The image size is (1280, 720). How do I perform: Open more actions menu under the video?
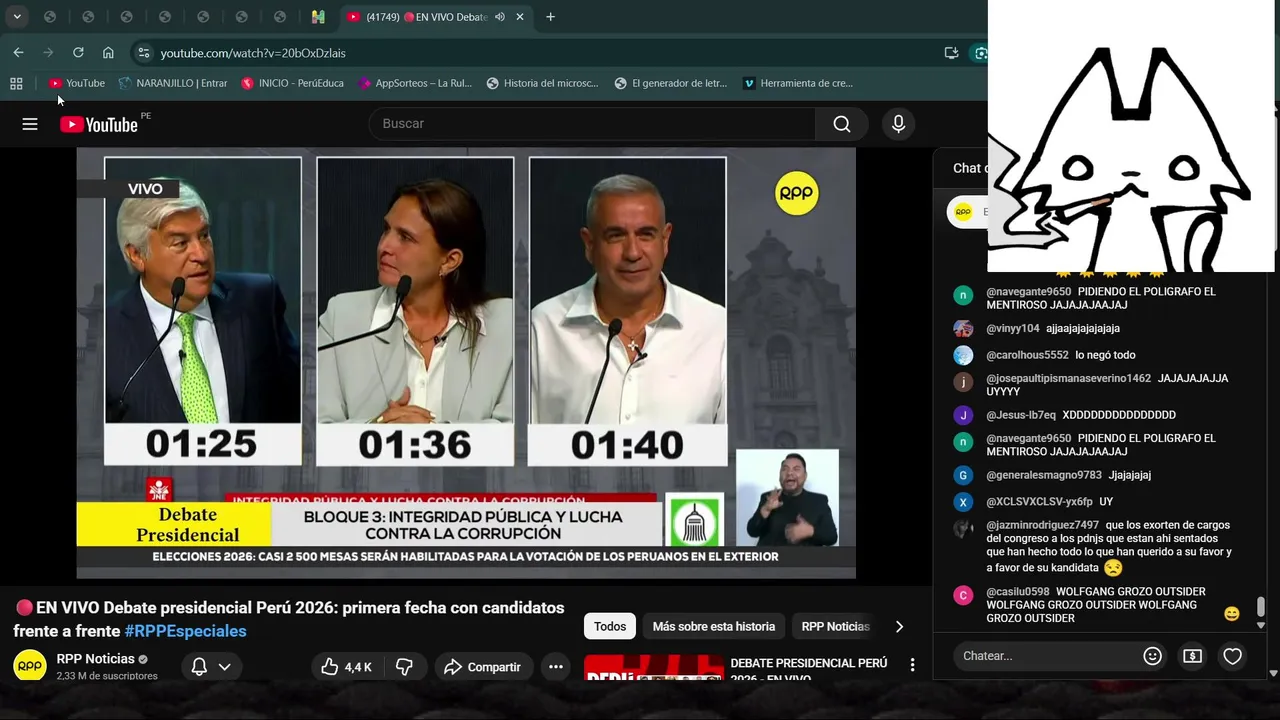[x=556, y=667]
